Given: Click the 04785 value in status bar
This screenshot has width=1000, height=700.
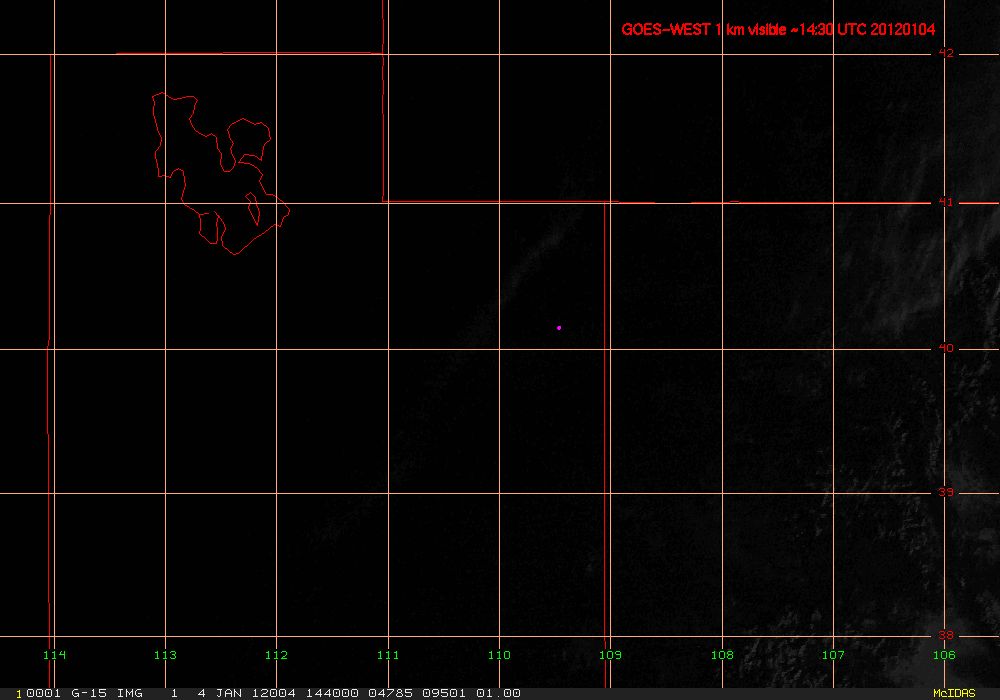Looking at the screenshot, I should point(390,693).
